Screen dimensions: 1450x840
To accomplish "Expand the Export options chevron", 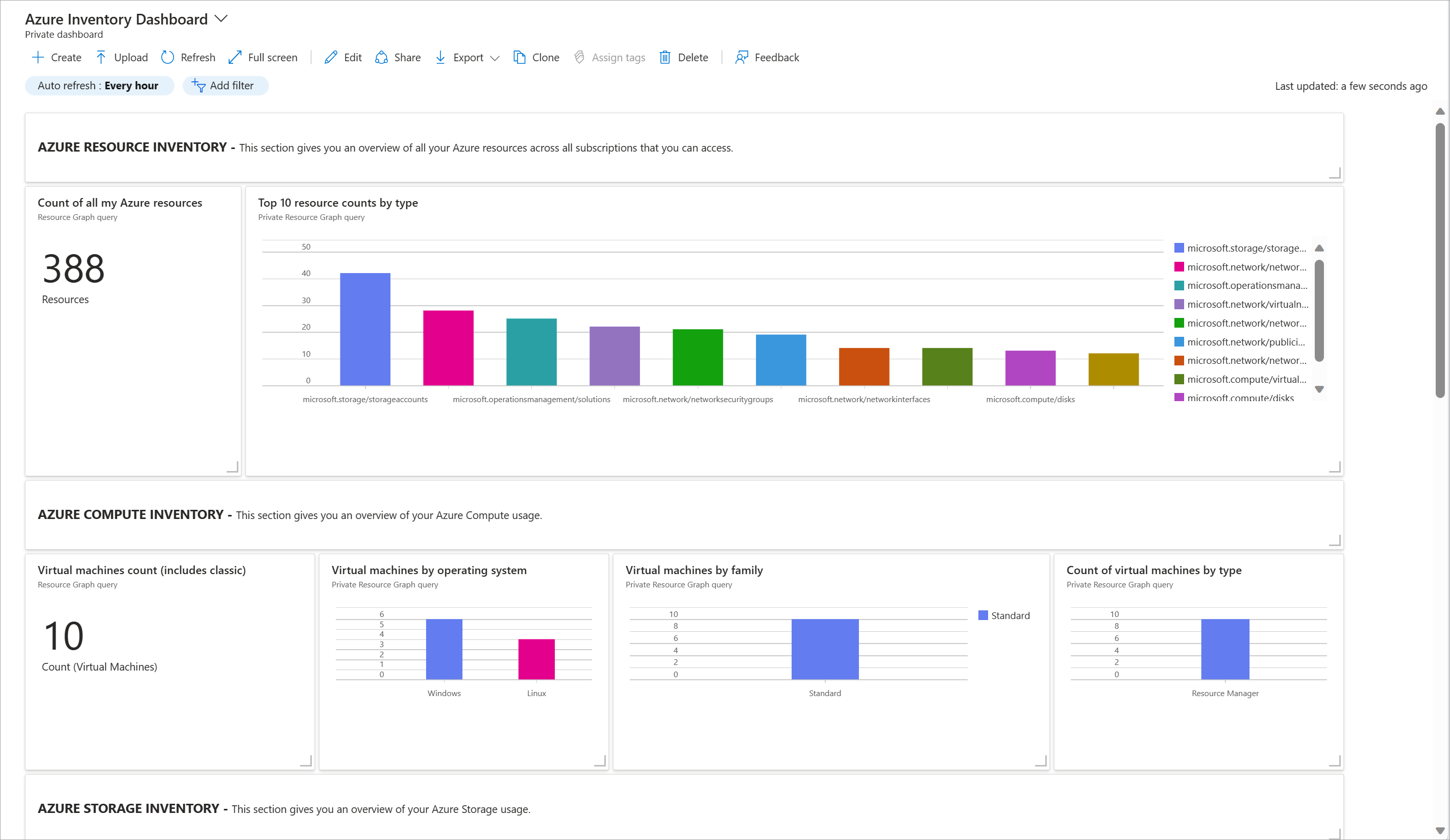I will pyautogui.click(x=495, y=58).
